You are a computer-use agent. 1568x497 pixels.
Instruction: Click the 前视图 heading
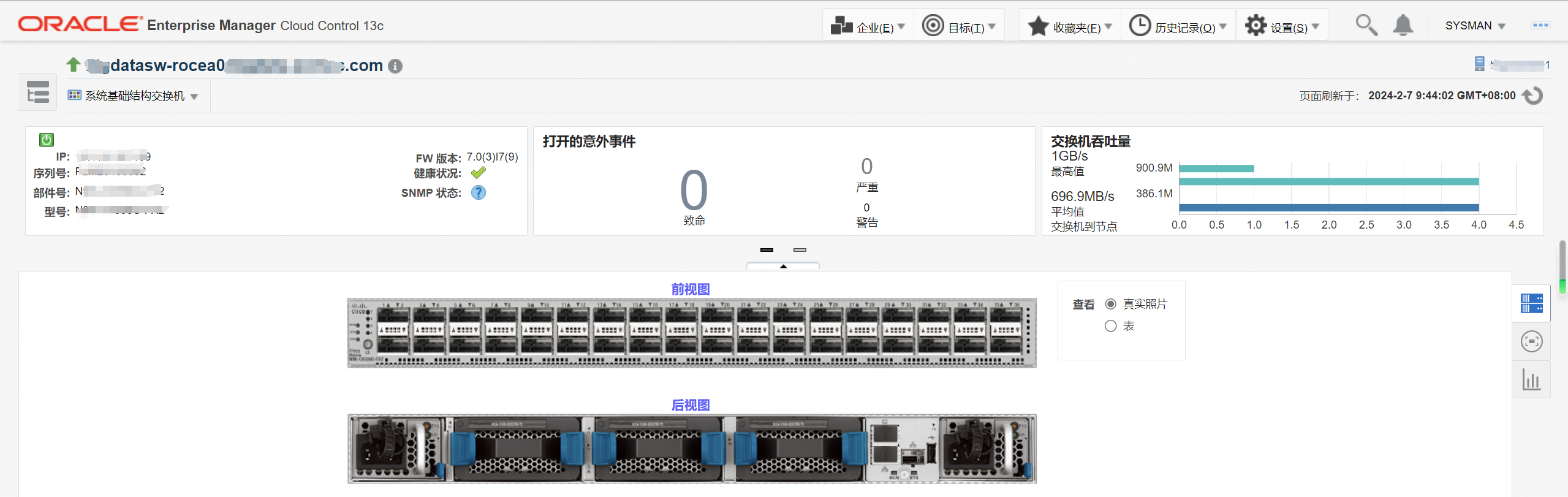(x=691, y=289)
